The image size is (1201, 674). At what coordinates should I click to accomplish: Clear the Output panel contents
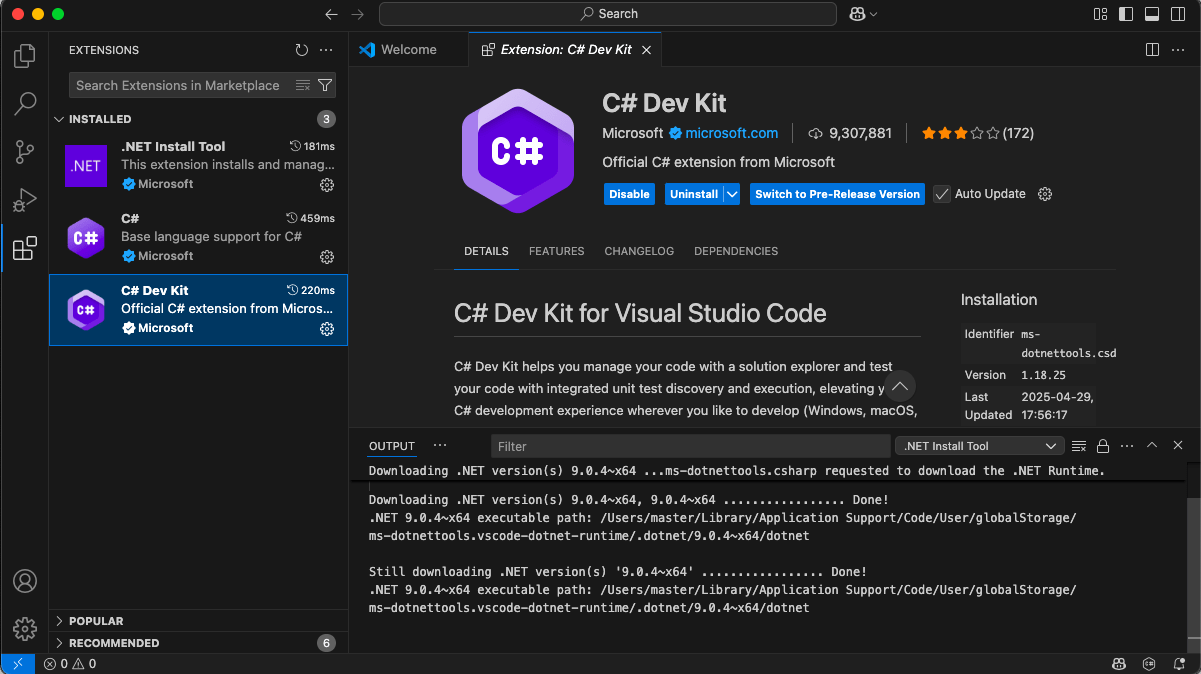click(1079, 445)
